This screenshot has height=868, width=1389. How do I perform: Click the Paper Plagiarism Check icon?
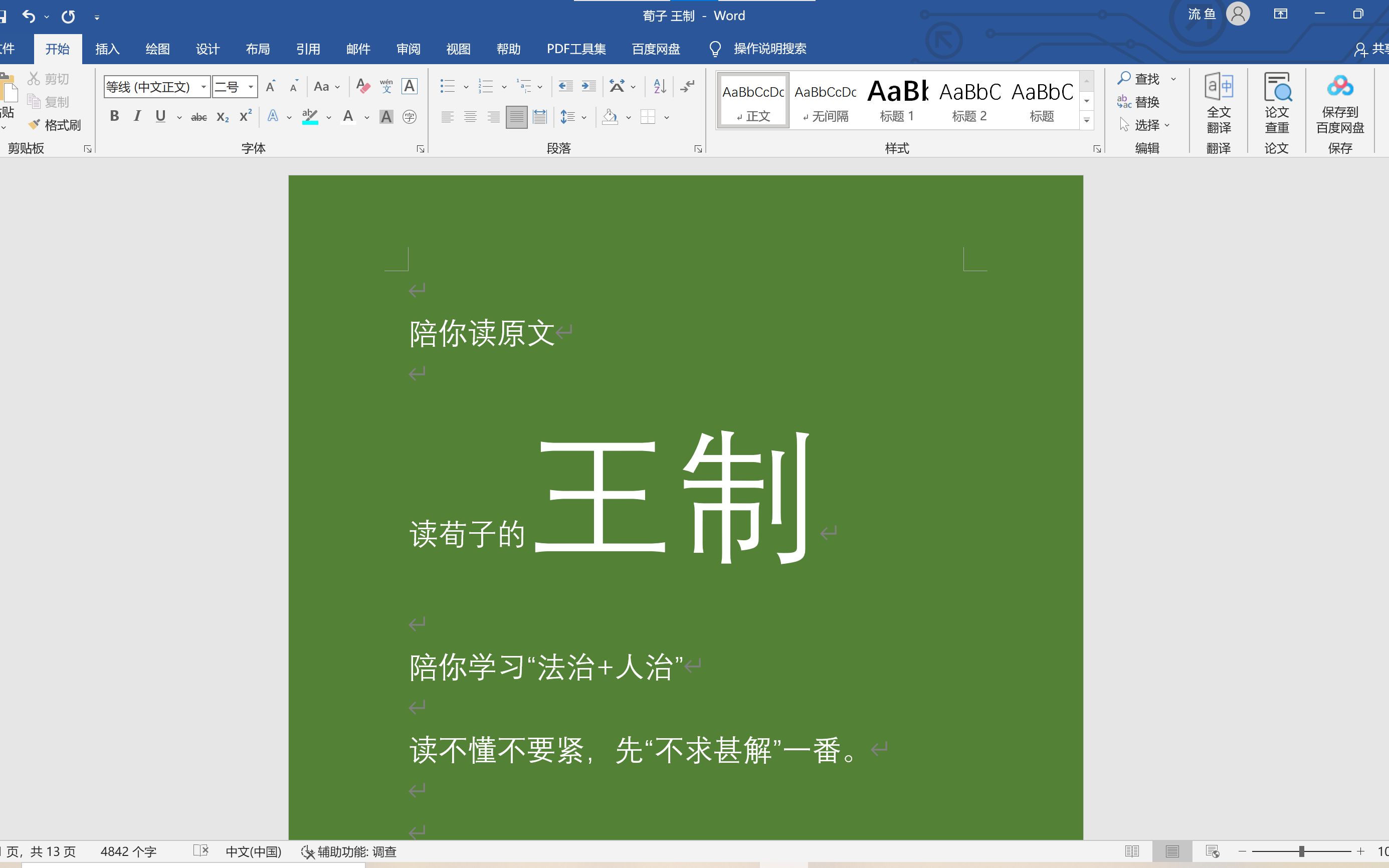pos(1277,103)
